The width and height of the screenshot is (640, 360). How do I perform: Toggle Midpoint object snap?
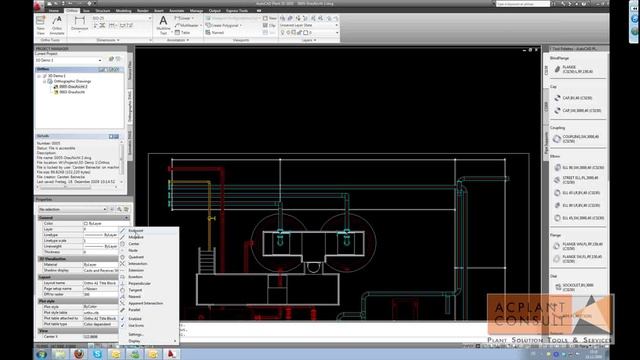click(x=149, y=237)
